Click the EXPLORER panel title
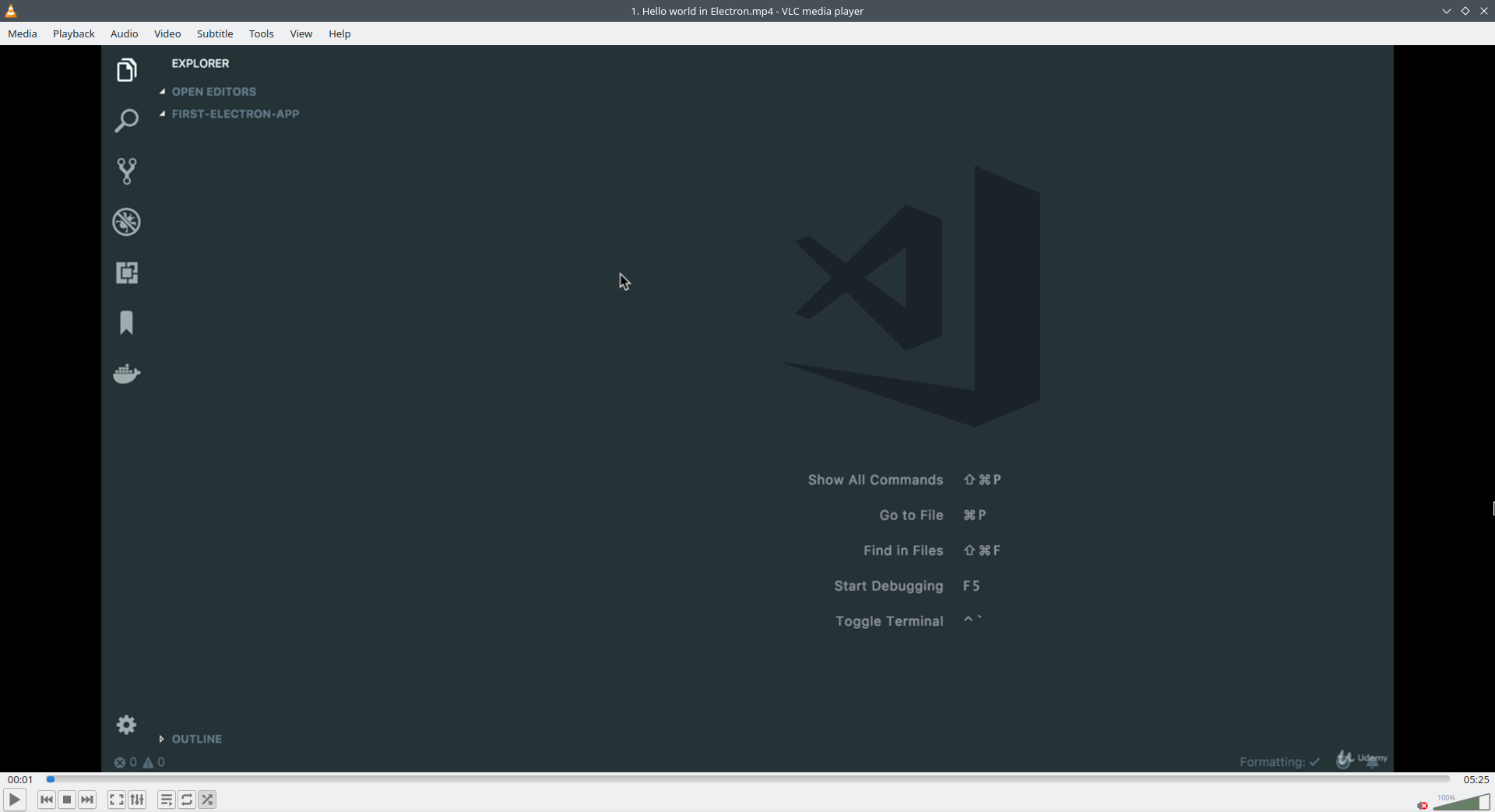The height and width of the screenshot is (812, 1495). pyautogui.click(x=200, y=64)
